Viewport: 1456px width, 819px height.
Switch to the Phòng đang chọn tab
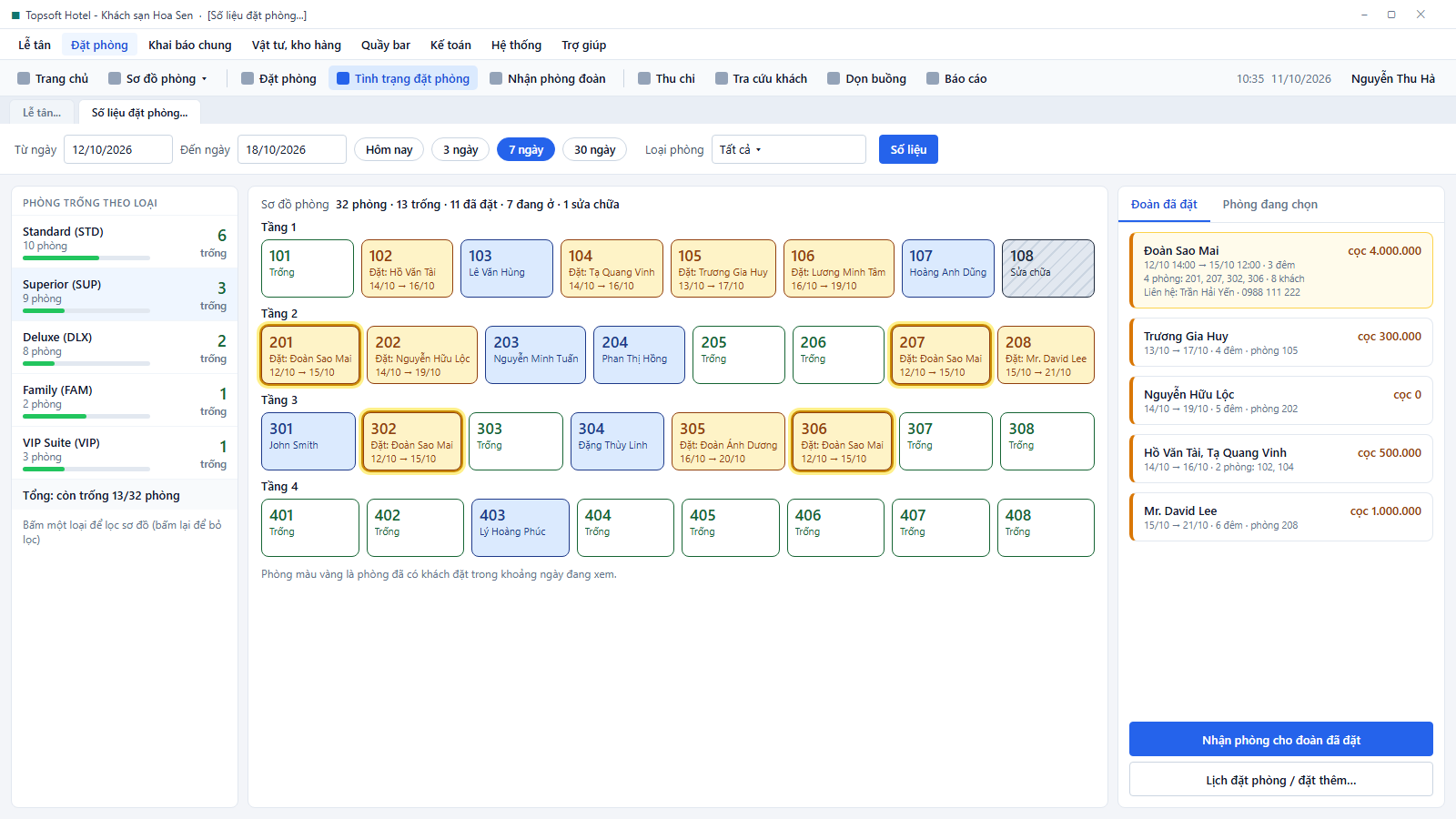coord(1269,204)
